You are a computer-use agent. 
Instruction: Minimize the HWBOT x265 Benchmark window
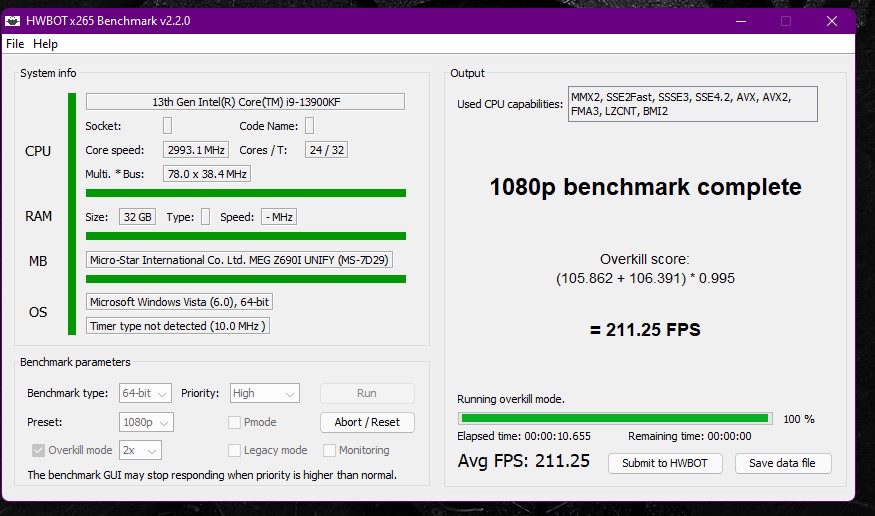[741, 21]
